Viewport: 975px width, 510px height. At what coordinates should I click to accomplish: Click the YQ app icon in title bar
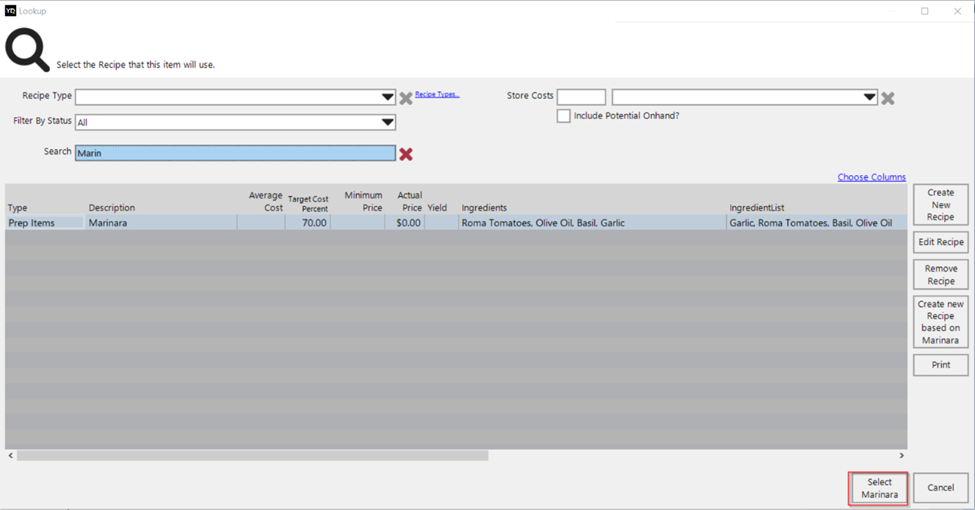coord(10,11)
